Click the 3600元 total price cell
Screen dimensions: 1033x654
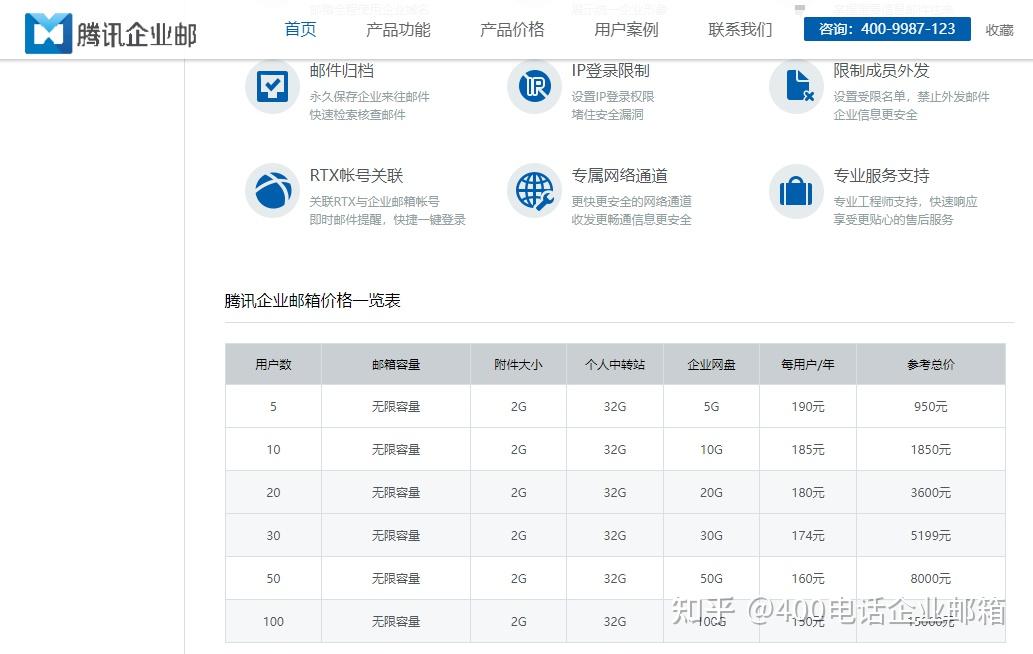pos(931,492)
